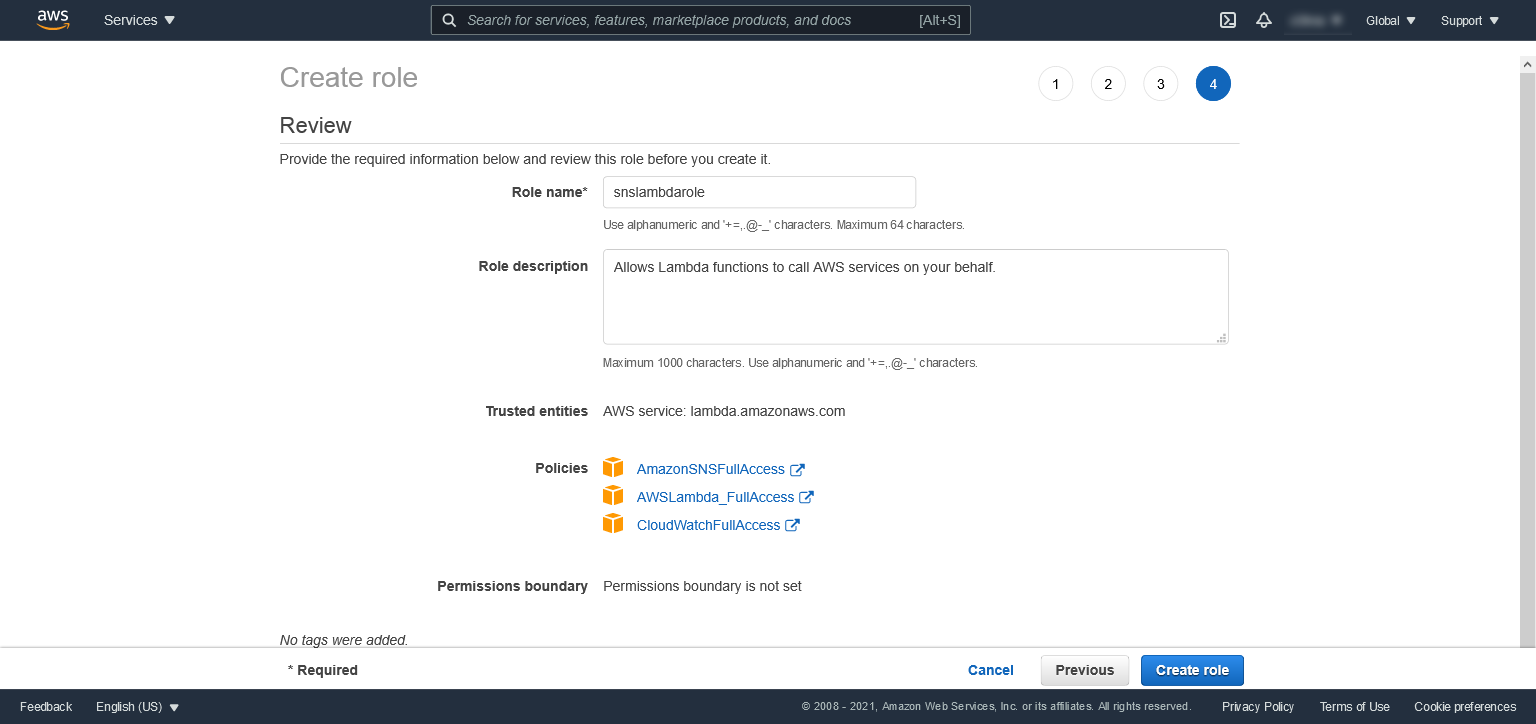Viewport: 1536px width, 724px height.
Task: Click the search magnifier icon
Action: click(449, 20)
